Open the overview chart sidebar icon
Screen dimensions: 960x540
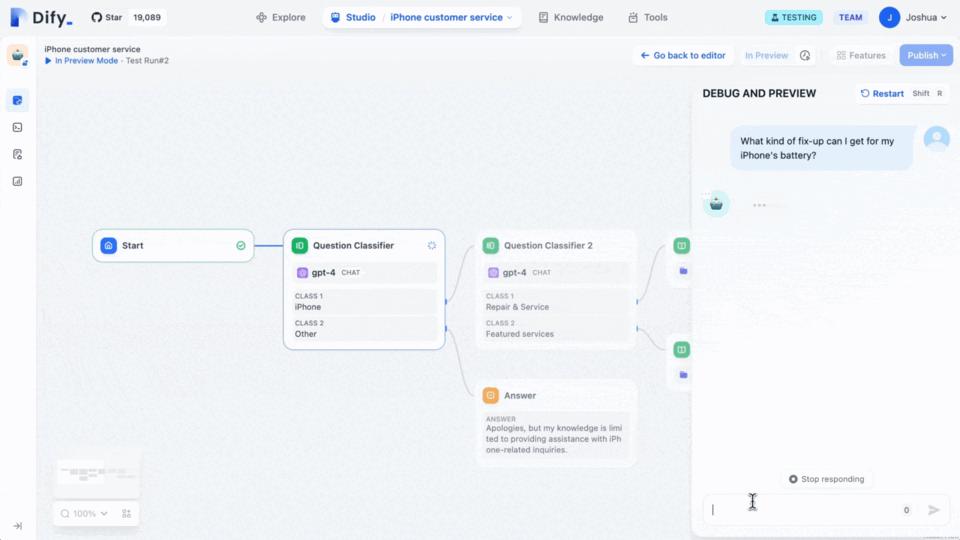tap(17, 181)
